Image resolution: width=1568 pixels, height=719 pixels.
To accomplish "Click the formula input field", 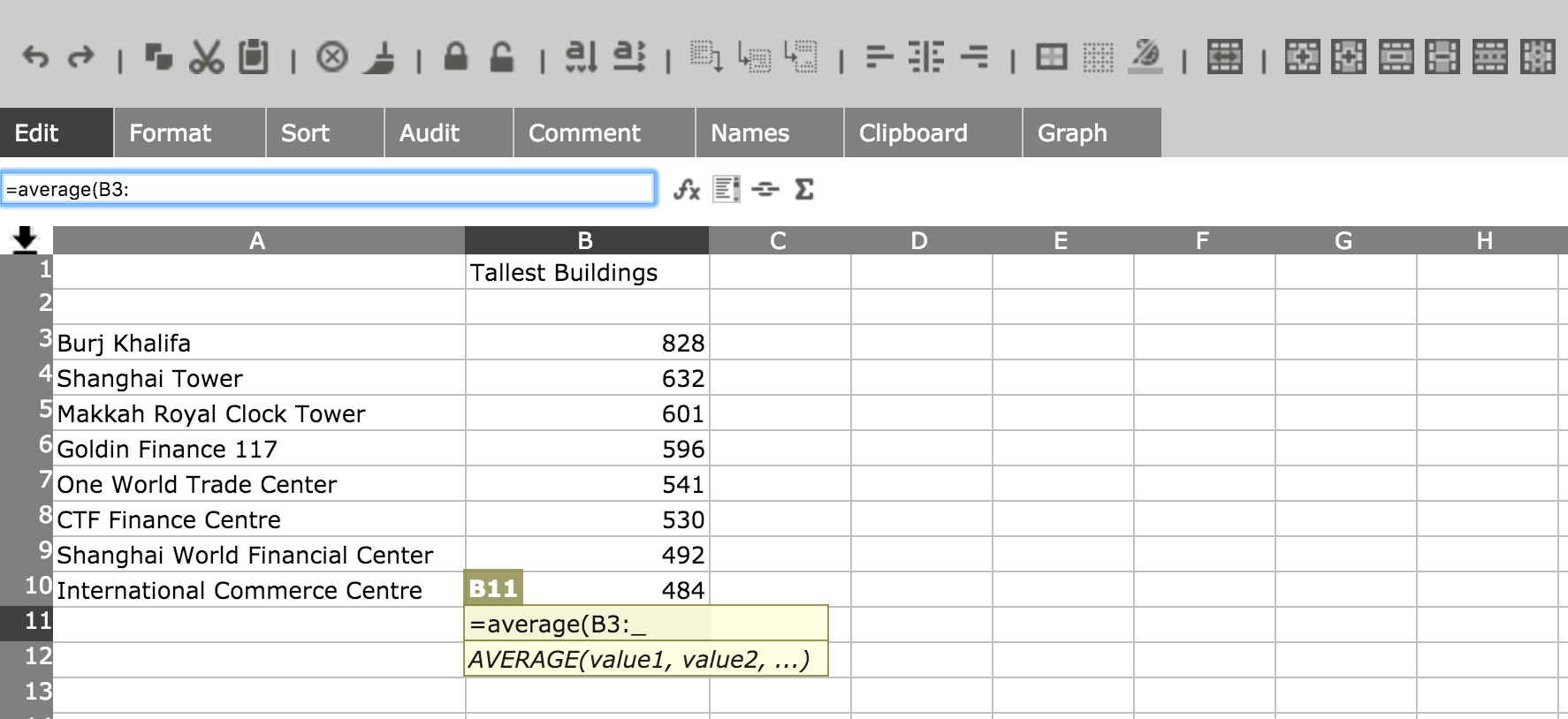I will (327, 189).
